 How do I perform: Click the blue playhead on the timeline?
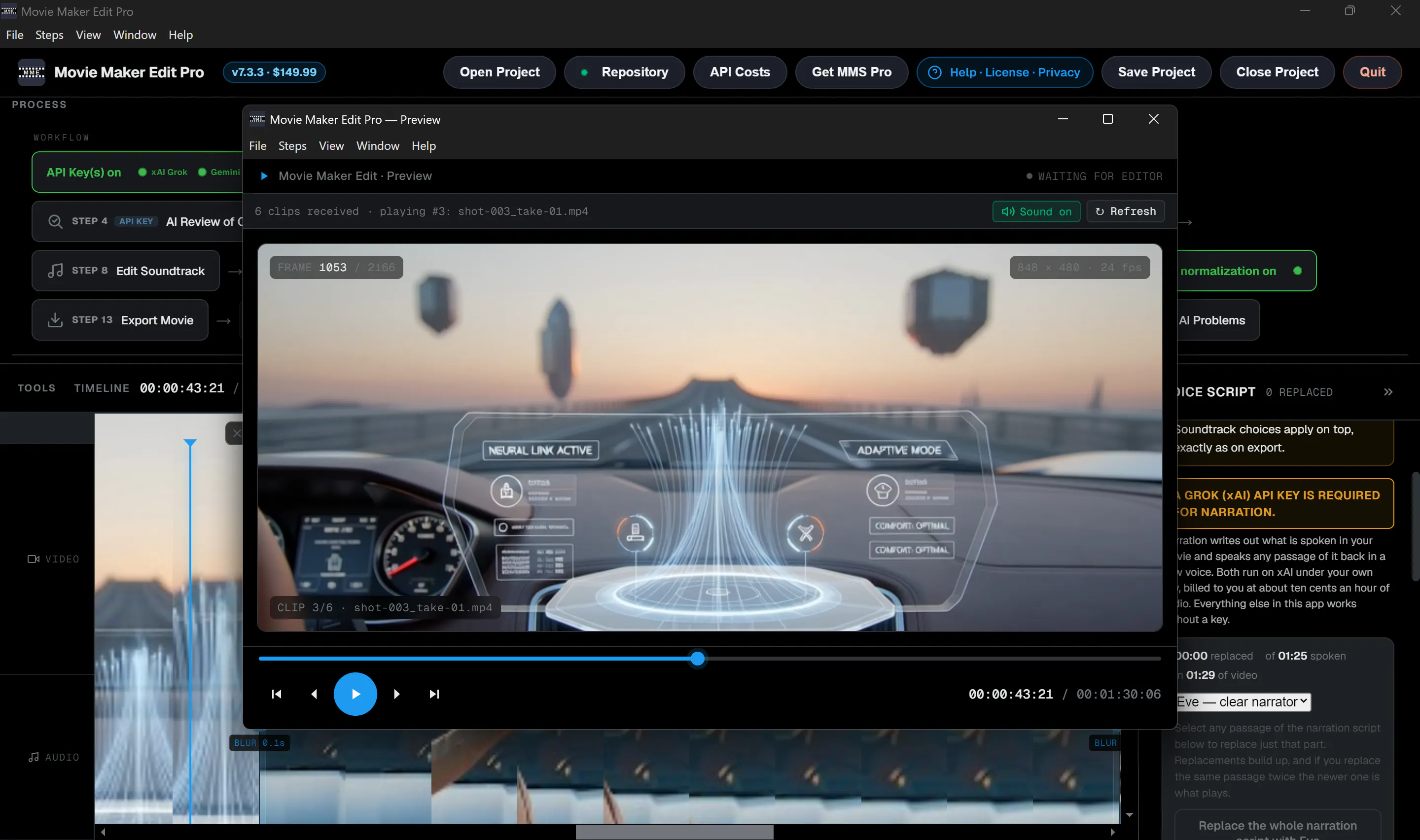pos(190,631)
